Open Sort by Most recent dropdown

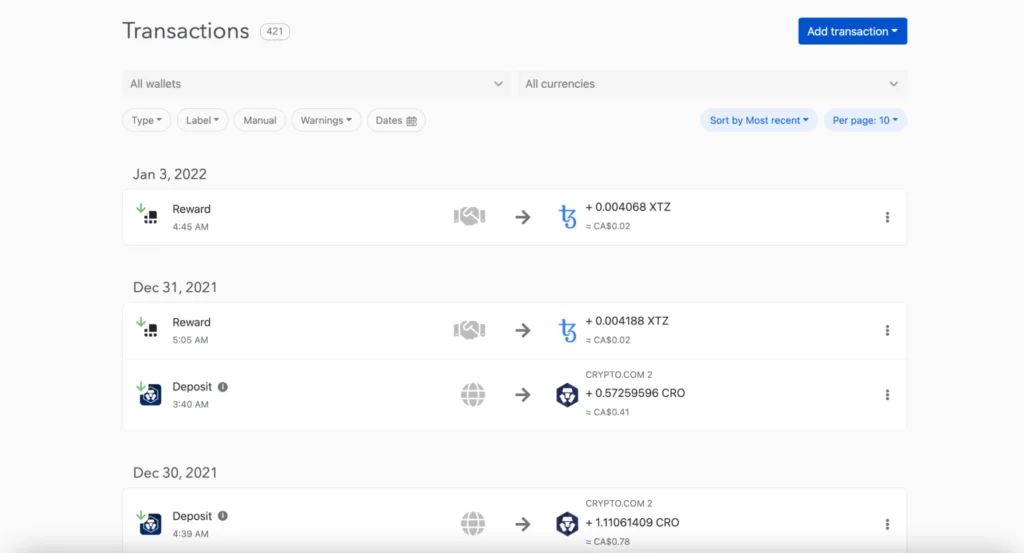point(759,120)
